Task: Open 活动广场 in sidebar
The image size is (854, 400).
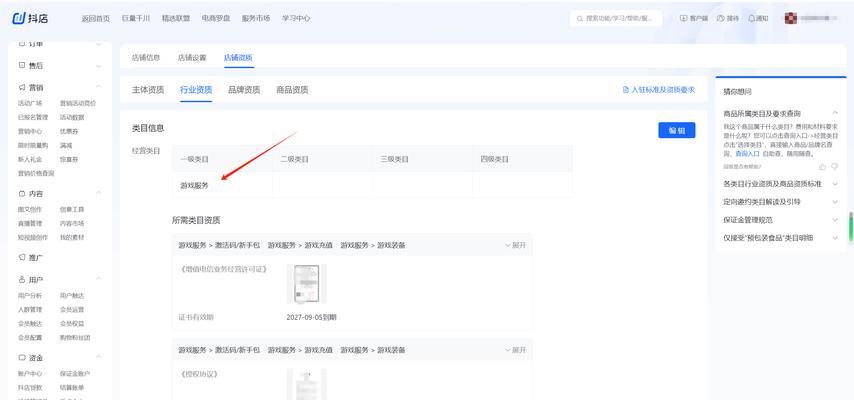Action: coord(30,103)
